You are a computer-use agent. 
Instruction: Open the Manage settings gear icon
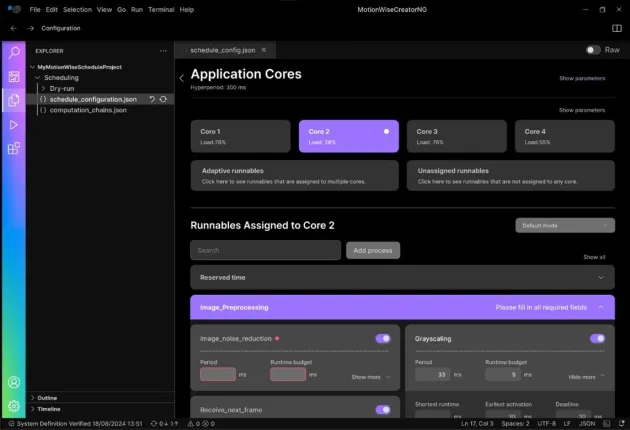click(x=14, y=406)
